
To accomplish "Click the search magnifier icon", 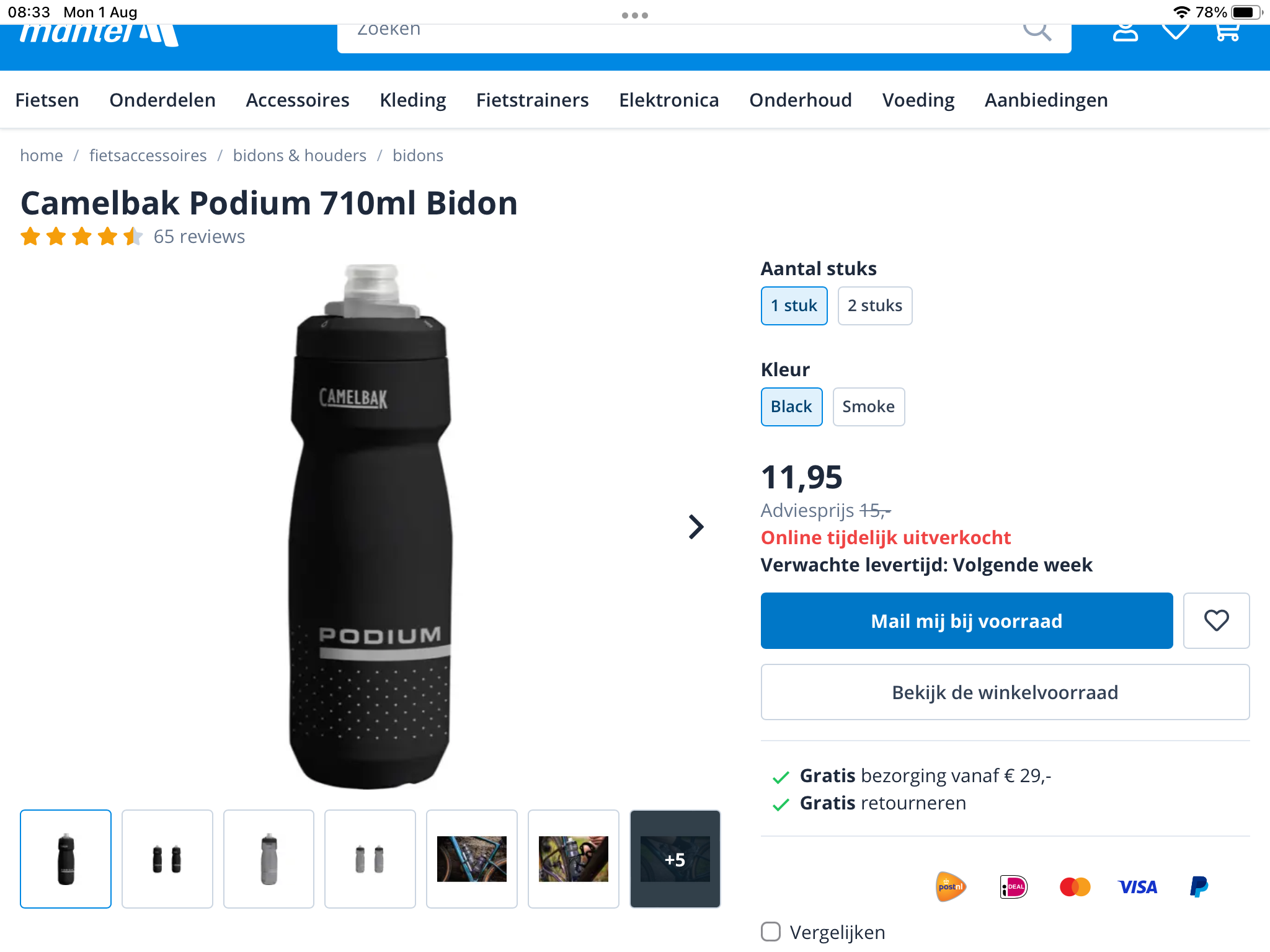I will pos(1037,31).
